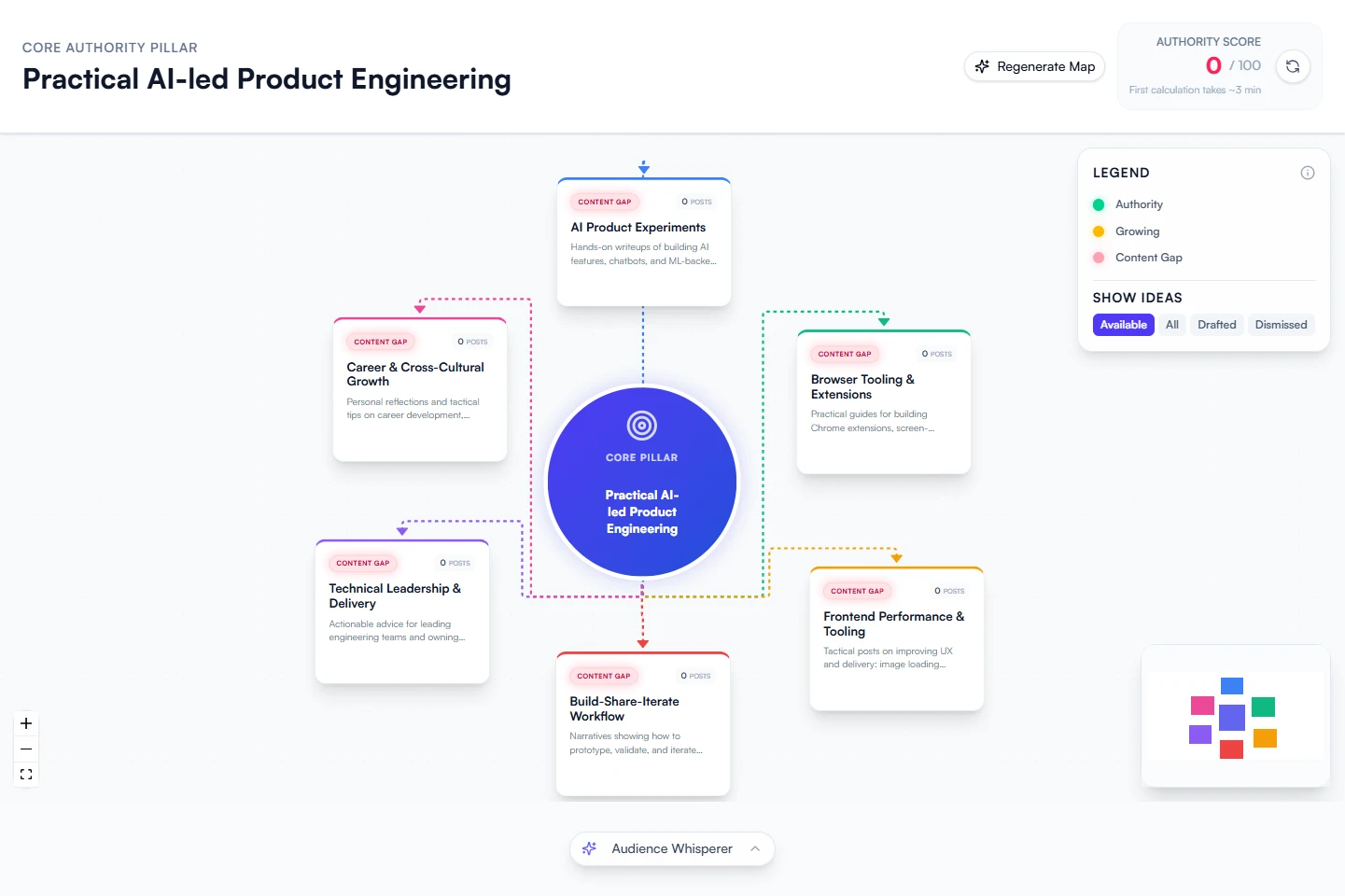Collapse the Audience Whisperer panel via its chevron
The image size is (1345, 896).
coord(752,848)
